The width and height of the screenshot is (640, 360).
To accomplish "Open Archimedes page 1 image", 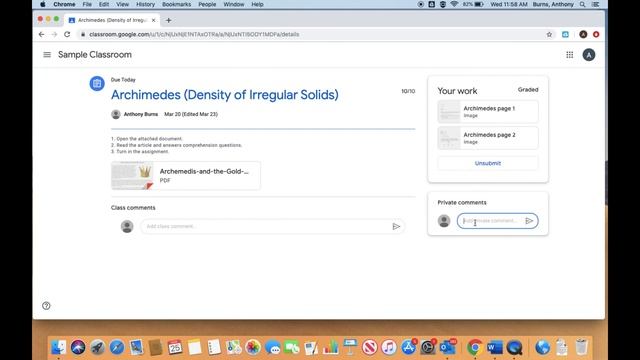I will coord(488,111).
